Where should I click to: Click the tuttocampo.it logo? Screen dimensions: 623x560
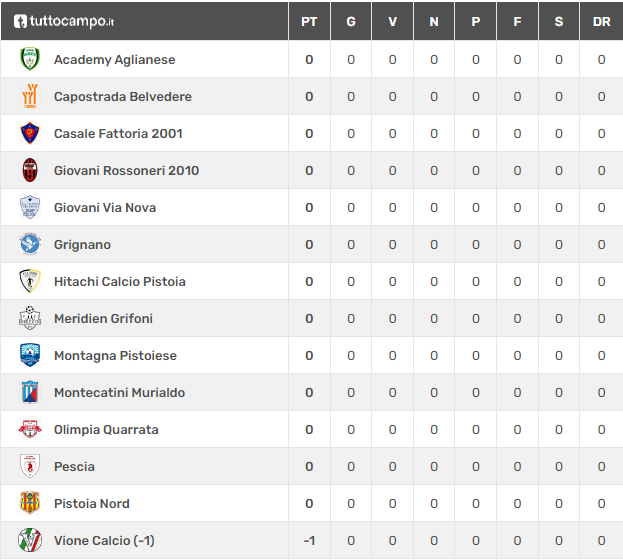click(x=64, y=21)
